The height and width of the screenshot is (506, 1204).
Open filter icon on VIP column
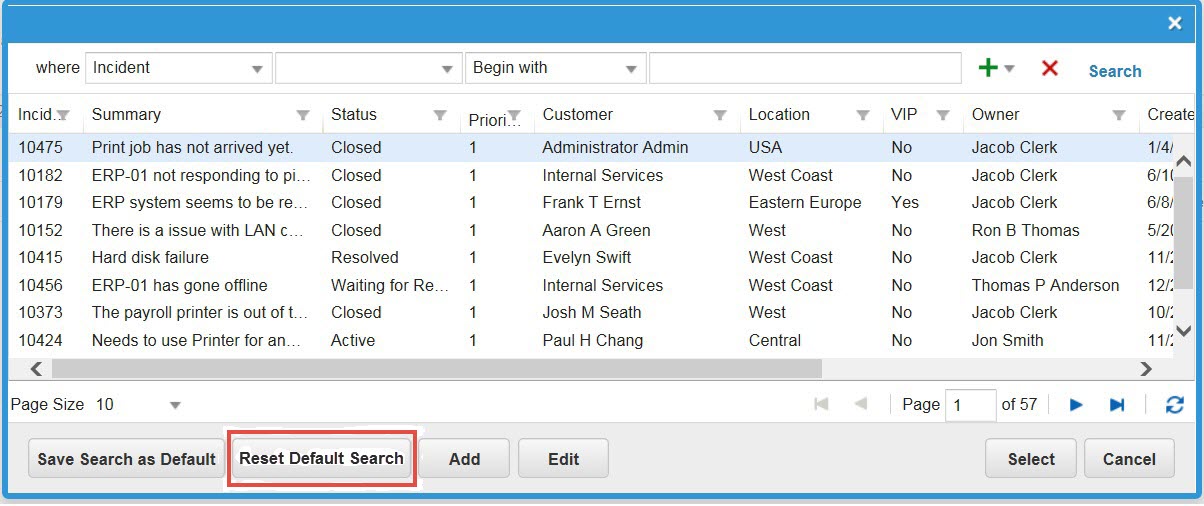click(942, 115)
